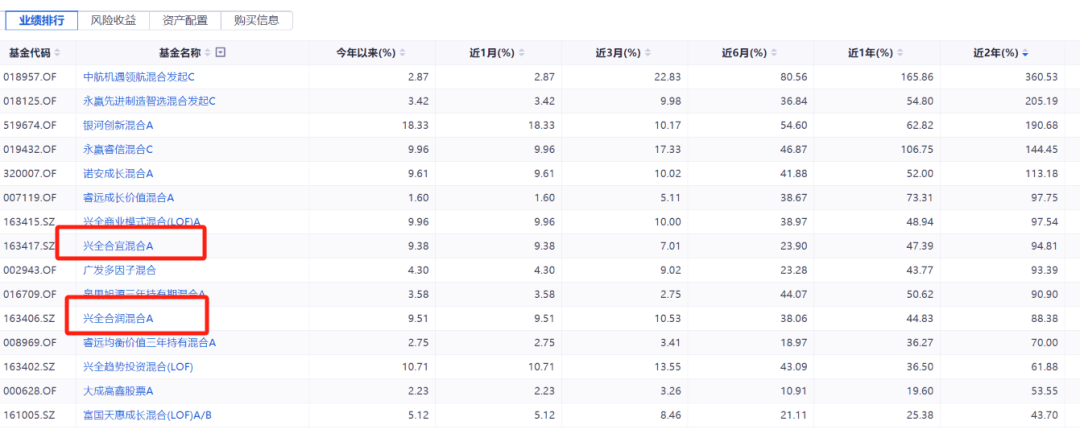This screenshot has width=1080, height=438.
Task: Click the sort arrows next to 基金名称
Action: click(x=207, y=53)
